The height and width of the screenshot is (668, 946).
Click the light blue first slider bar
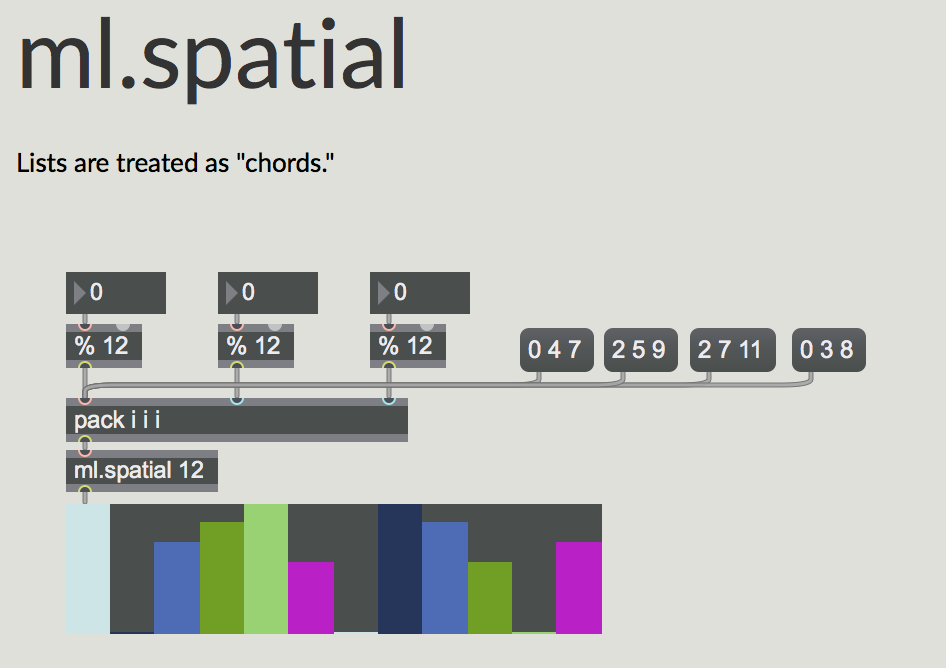pyautogui.click(x=87, y=570)
